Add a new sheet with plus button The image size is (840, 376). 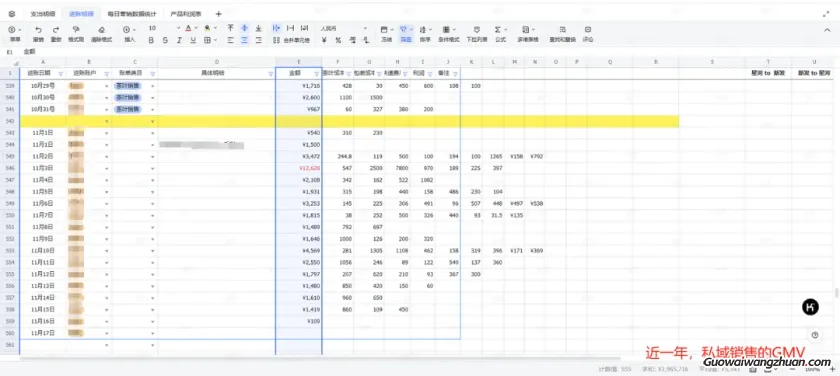tap(219, 14)
